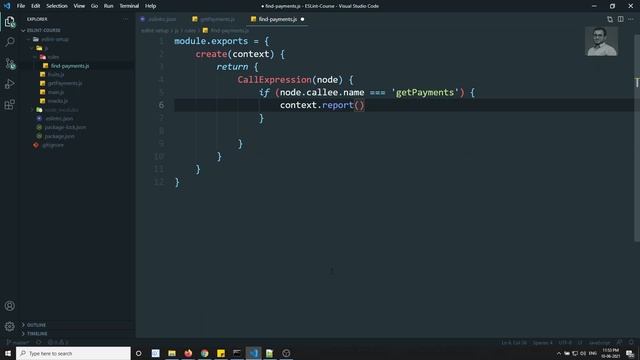Screen dimensions: 640x360
Task: Click the Windows Start button
Action: click(8, 353)
